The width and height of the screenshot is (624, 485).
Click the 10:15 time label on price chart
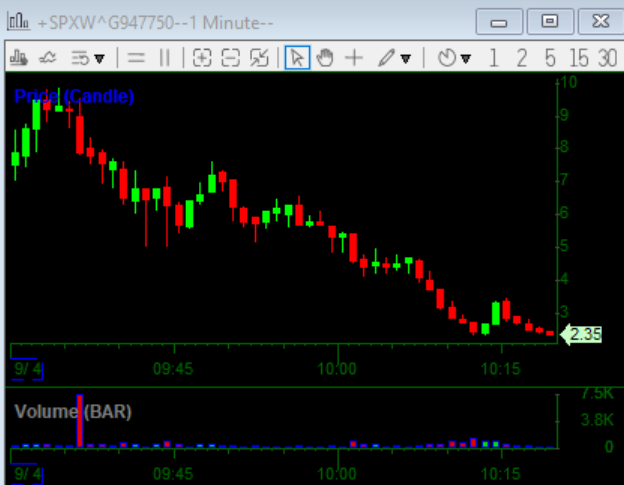pyautogui.click(x=501, y=369)
